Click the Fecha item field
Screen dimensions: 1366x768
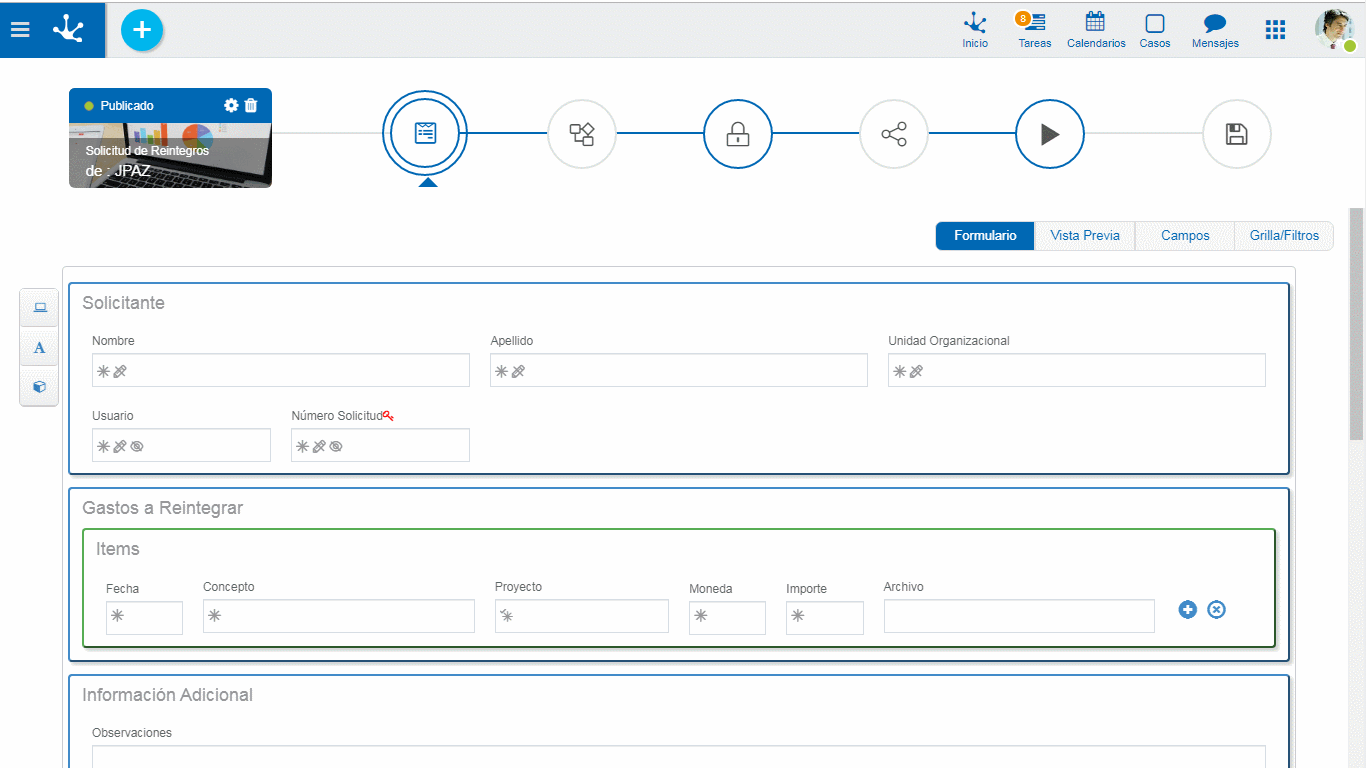click(144, 617)
